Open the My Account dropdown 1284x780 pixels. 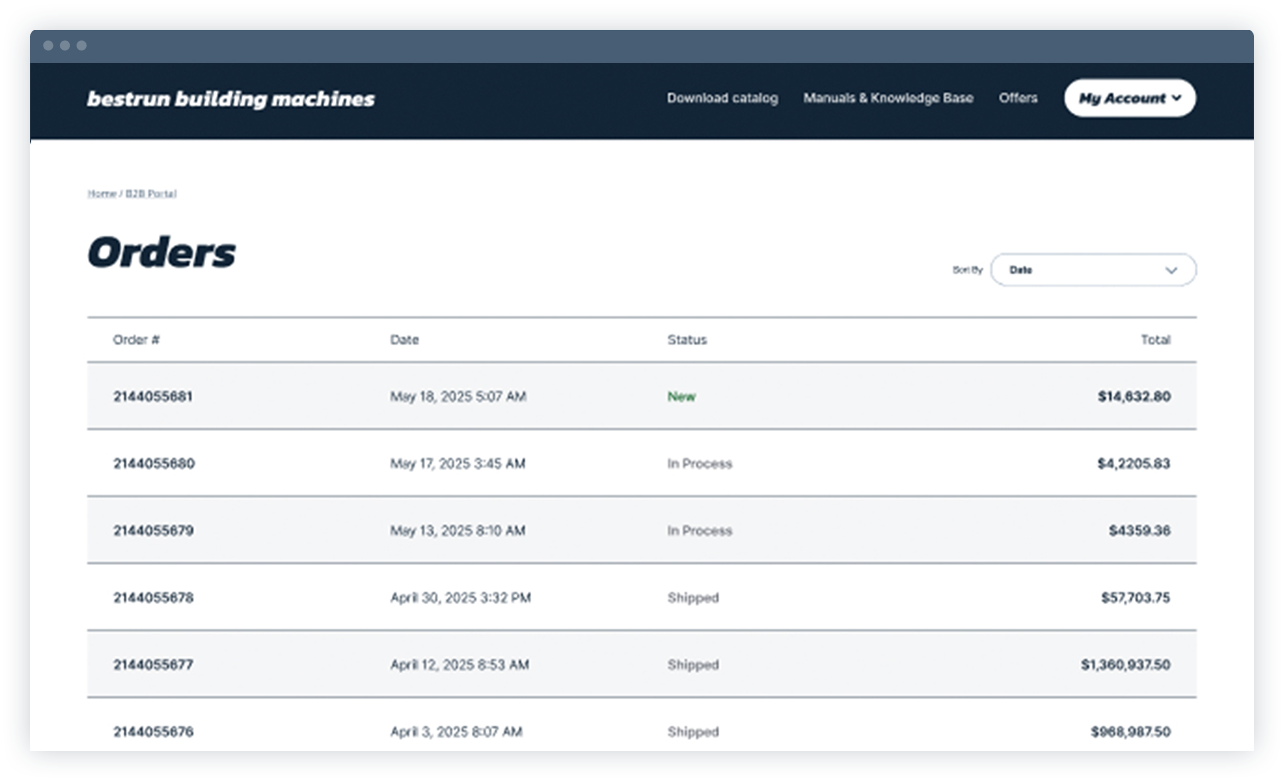(x=1128, y=98)
